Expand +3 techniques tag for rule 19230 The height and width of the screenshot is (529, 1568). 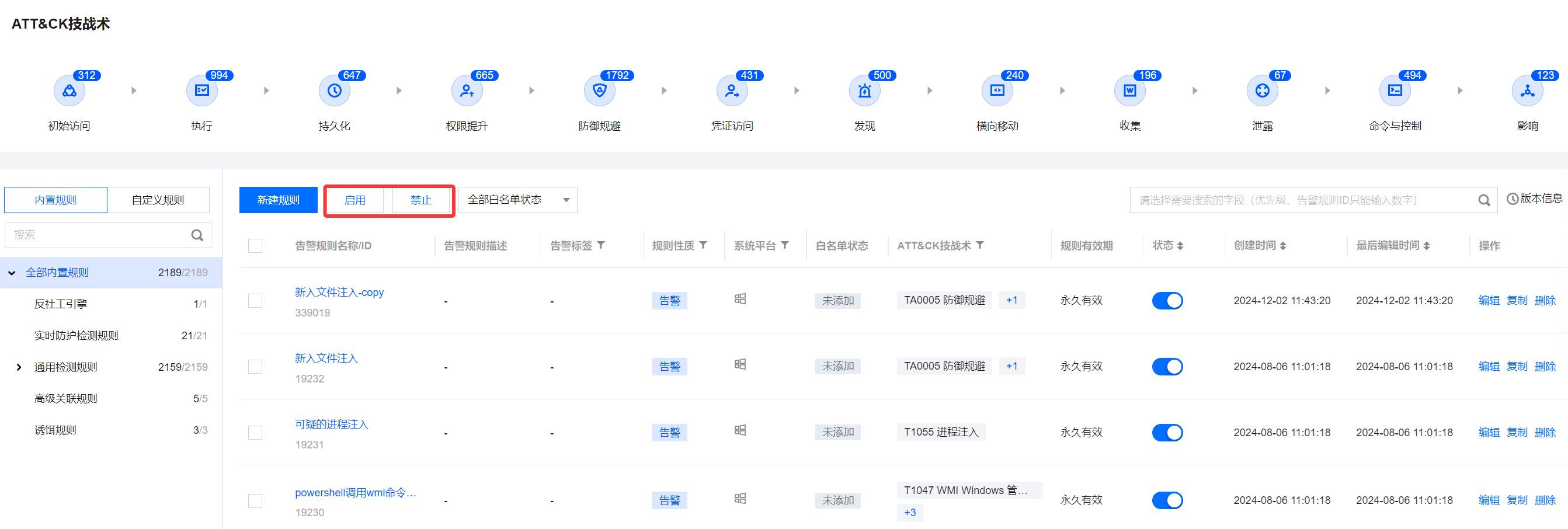910,513
